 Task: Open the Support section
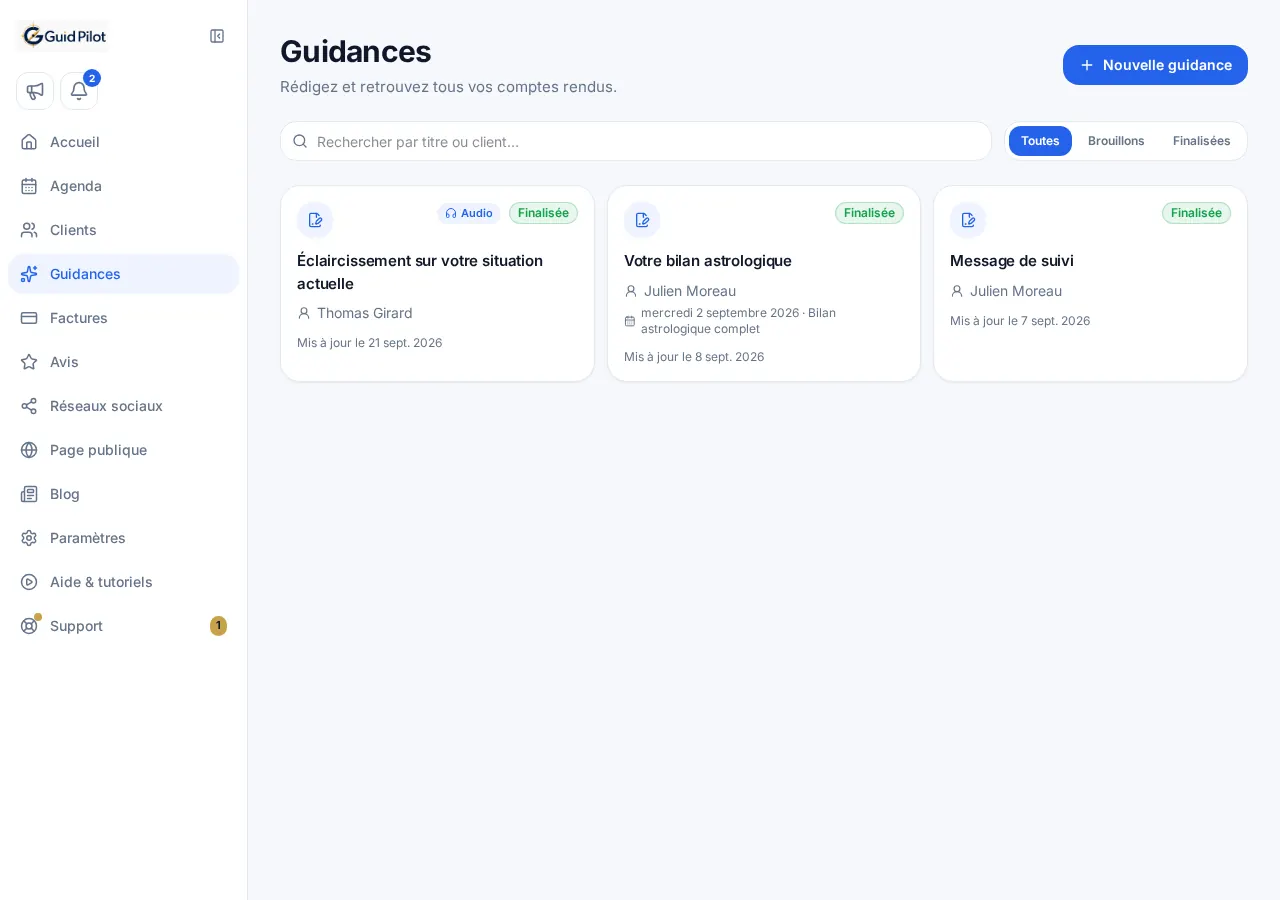coord(124,626)
